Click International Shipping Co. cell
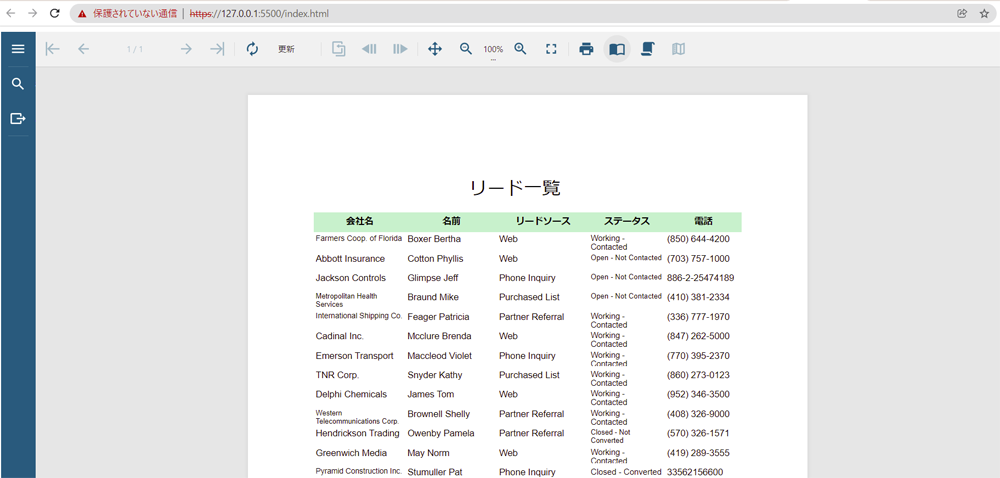 [358, 315]
